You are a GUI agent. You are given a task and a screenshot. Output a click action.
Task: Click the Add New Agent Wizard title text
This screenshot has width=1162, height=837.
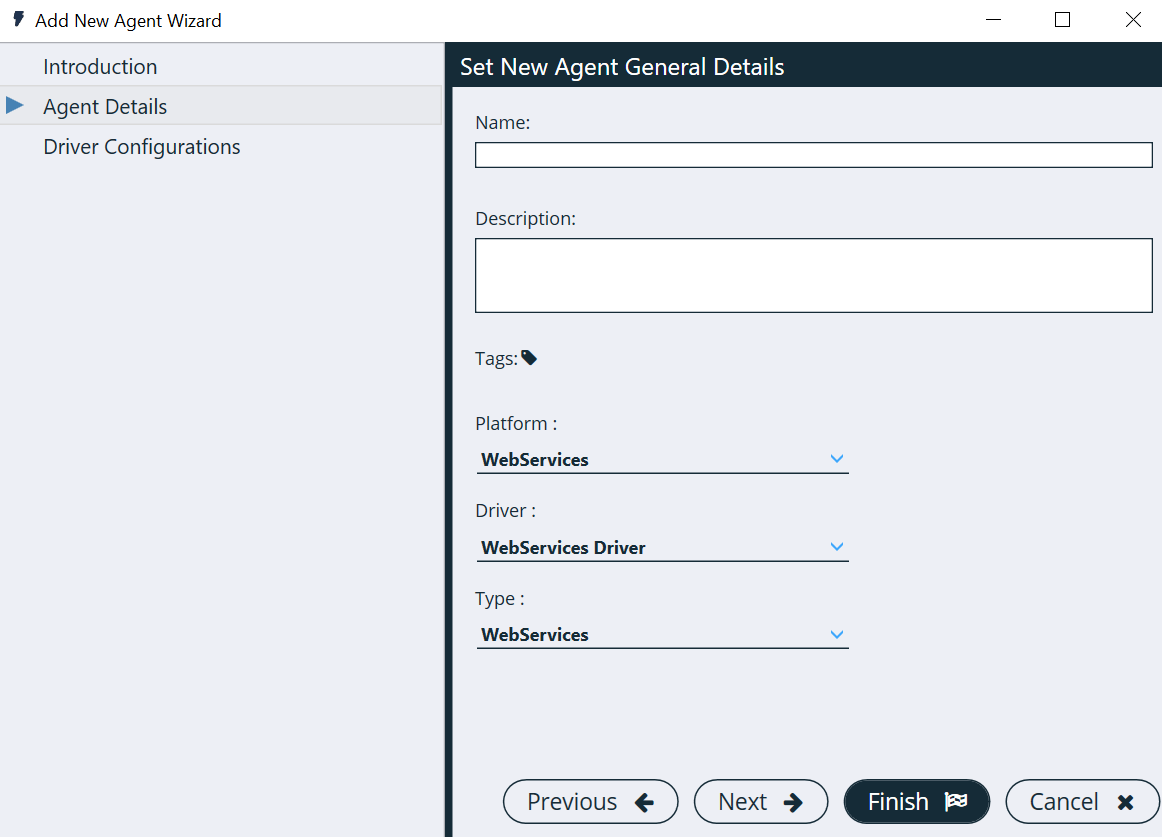(x=128, y=21)
